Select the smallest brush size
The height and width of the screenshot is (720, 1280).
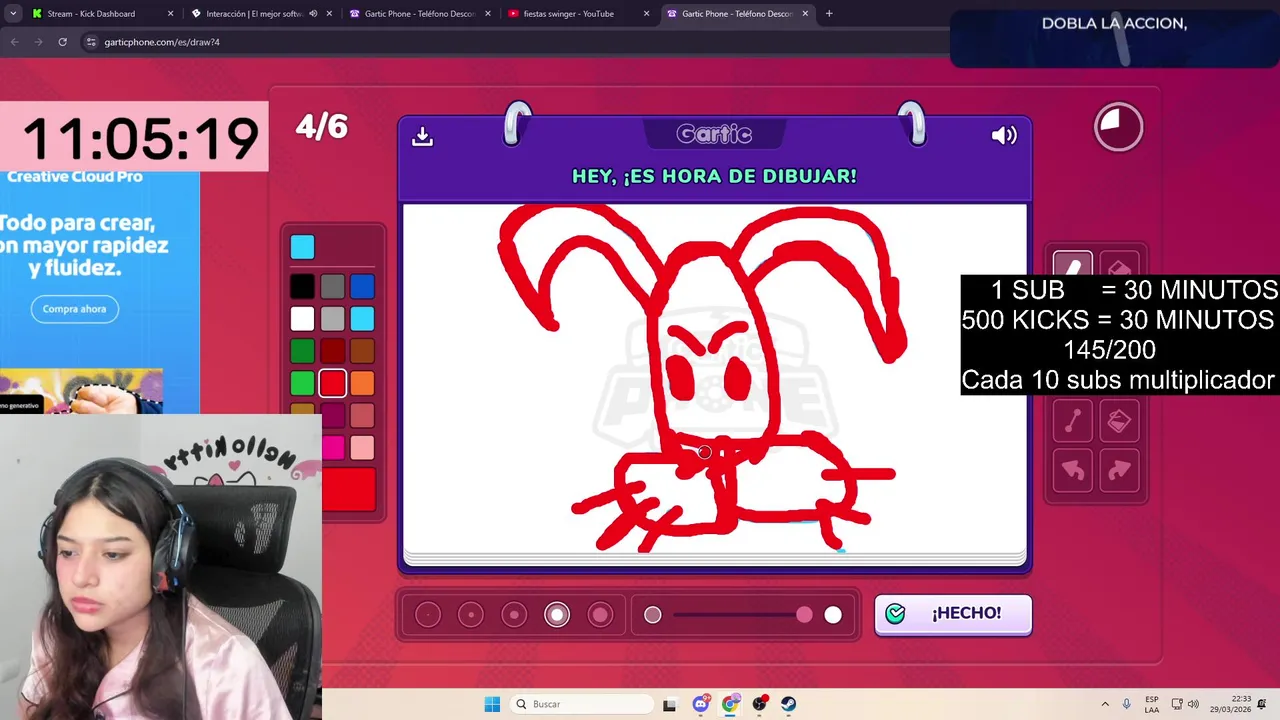click(428, 615)
